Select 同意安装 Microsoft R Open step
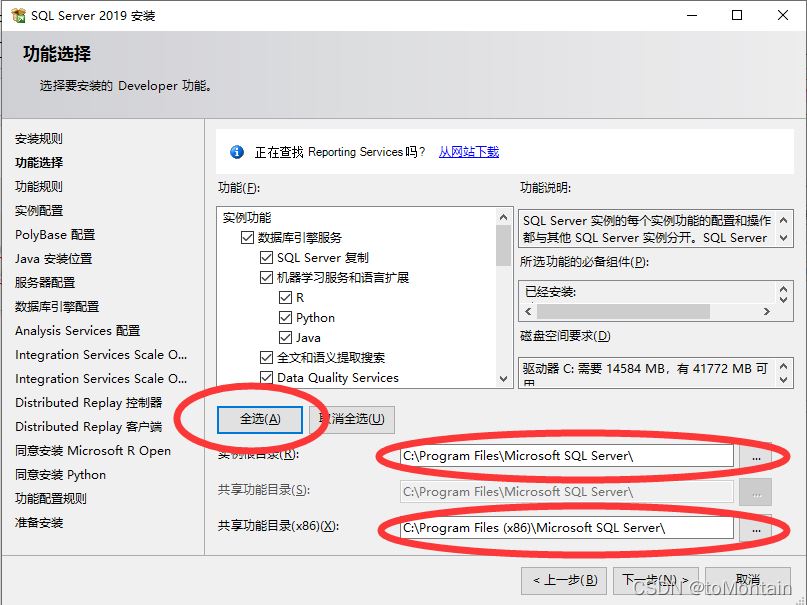 click(x=93, y=451)
